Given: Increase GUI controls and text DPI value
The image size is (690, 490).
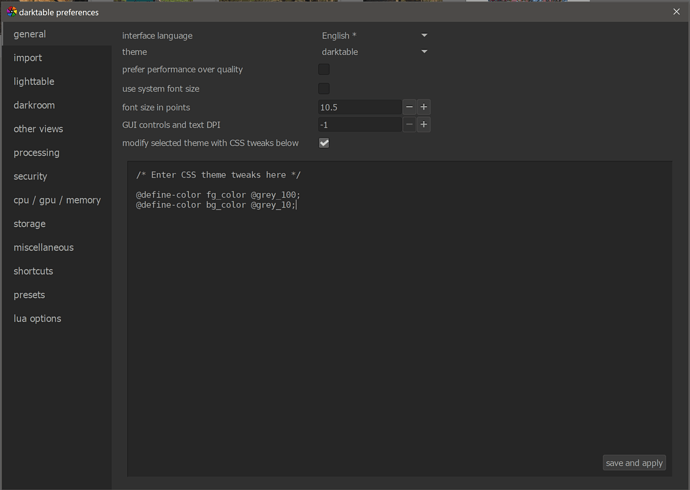Looking at the screenshot, I should (x=424, y=125).
